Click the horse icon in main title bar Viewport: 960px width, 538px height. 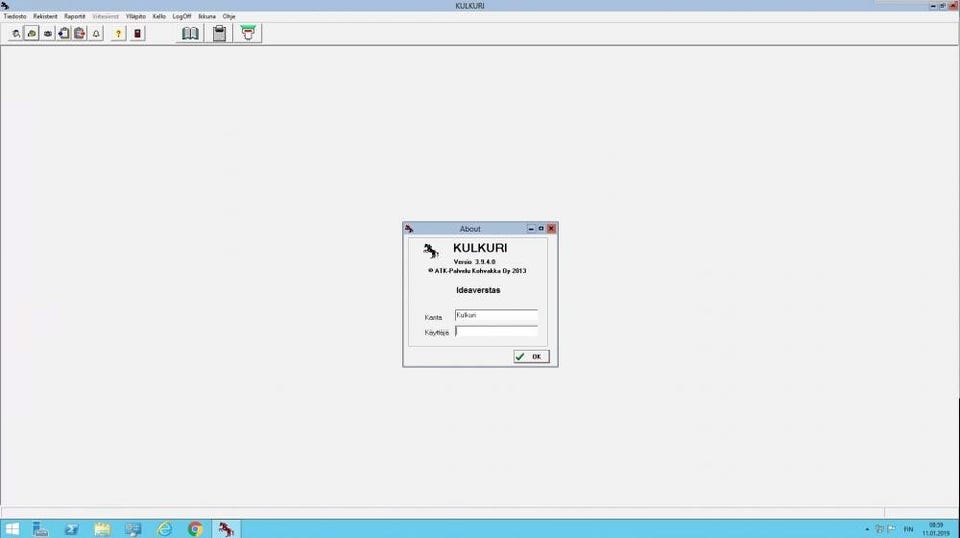(5, 6)
